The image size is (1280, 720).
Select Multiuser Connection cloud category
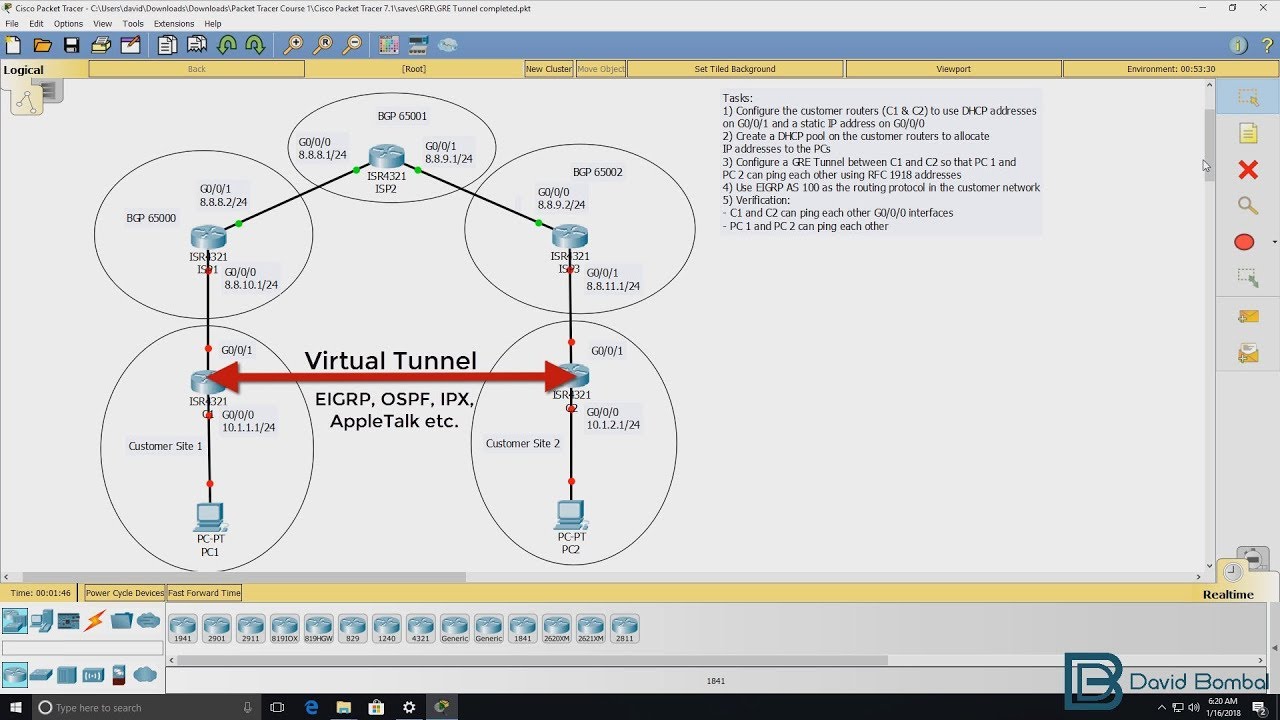tap(148, 621)
